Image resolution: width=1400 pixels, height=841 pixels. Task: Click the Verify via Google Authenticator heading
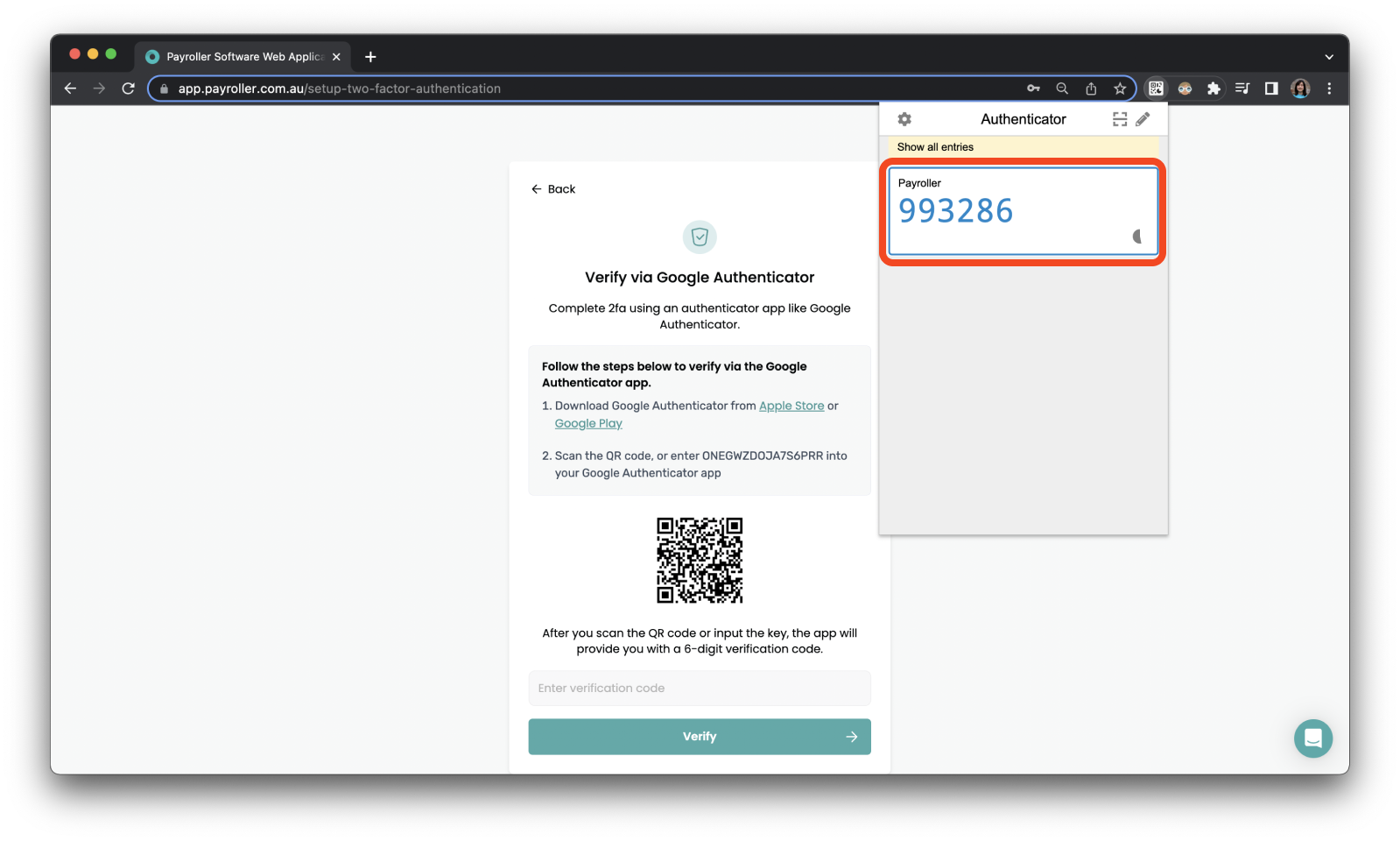pyautogui.click(x=700, y=278)
